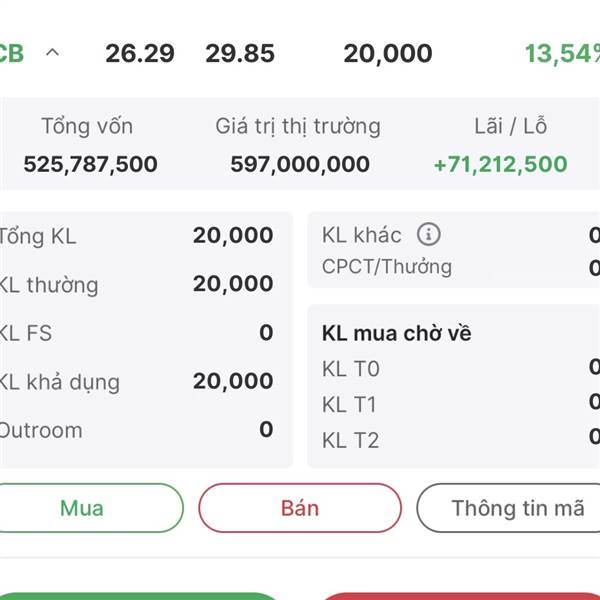Screen dimensions: 600x600
Task: Select the 26.29 average price value
Action: 140,53
